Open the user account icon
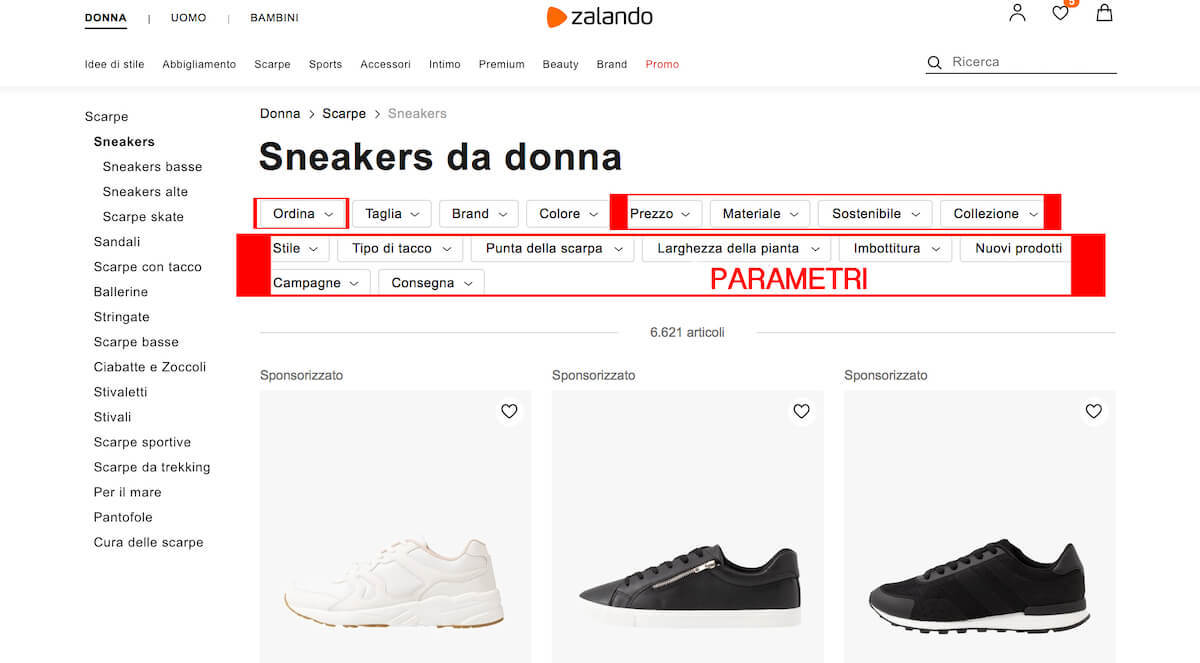Image resolution: width=1200 pixels, height=663 pixels. click(1017, 13)
